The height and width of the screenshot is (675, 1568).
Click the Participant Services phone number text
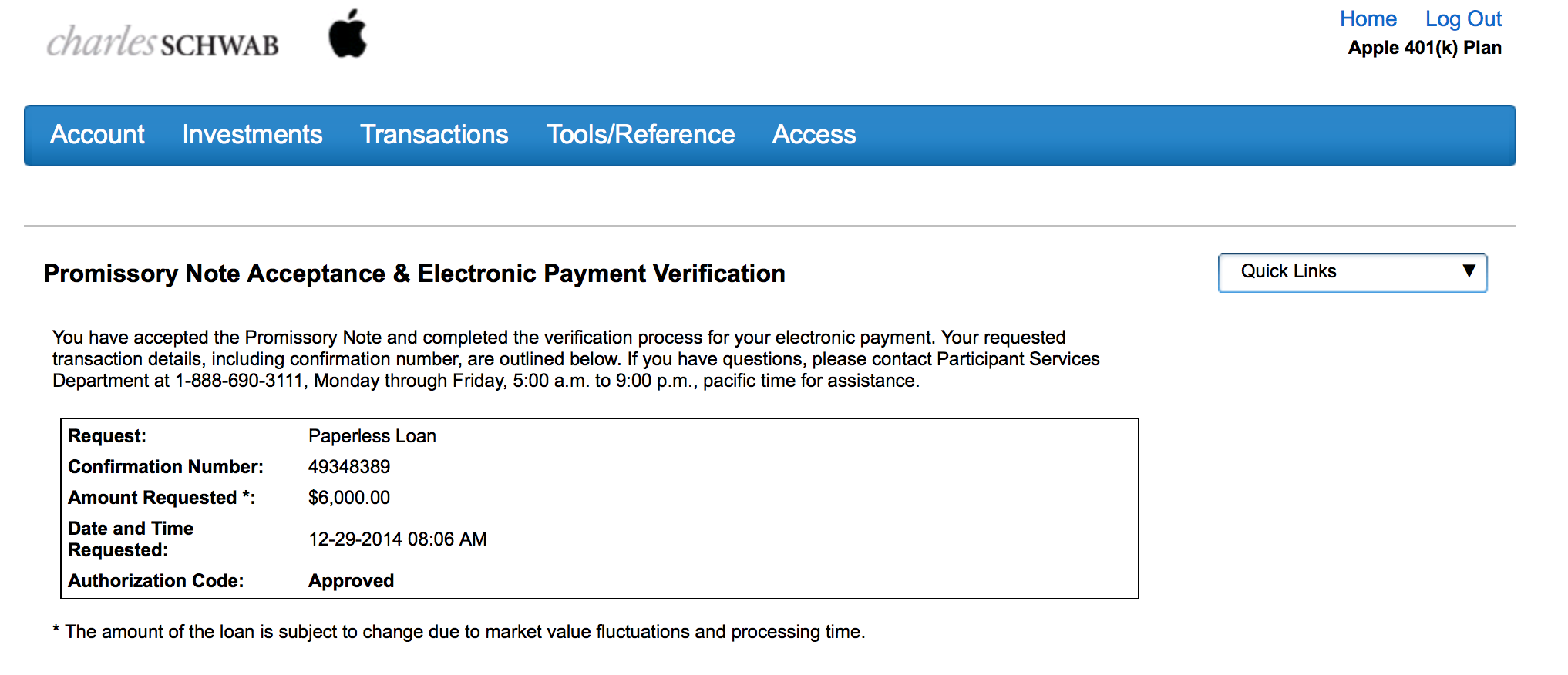pos(239,381)
